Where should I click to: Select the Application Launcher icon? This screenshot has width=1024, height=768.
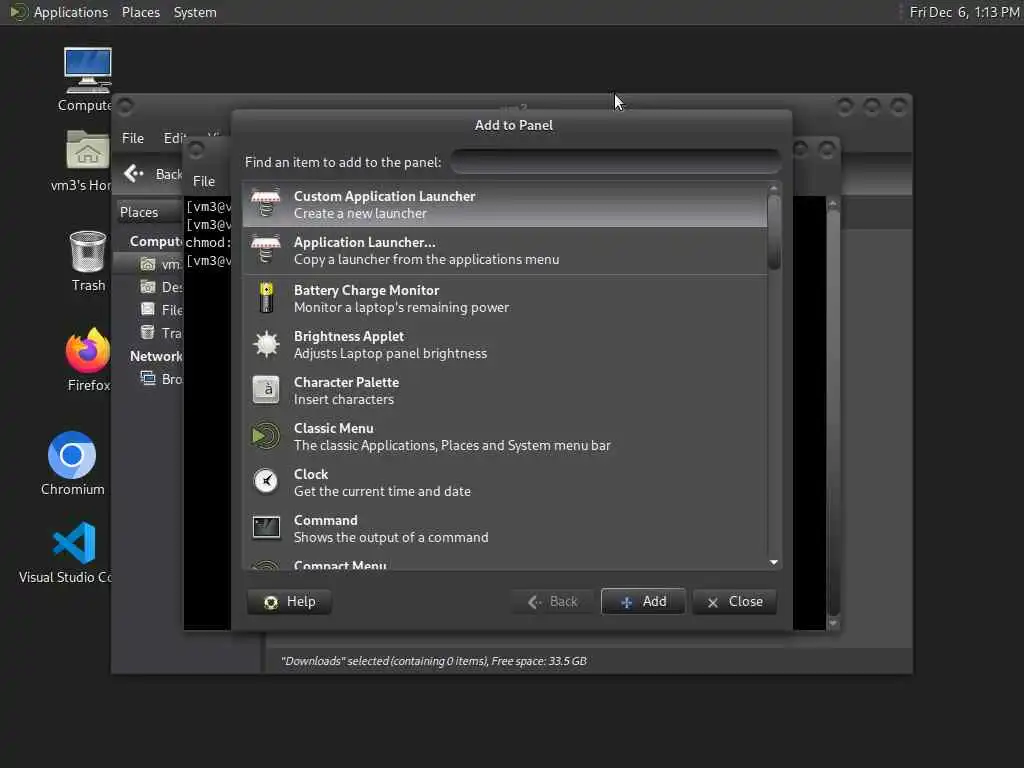coord(266,250)
